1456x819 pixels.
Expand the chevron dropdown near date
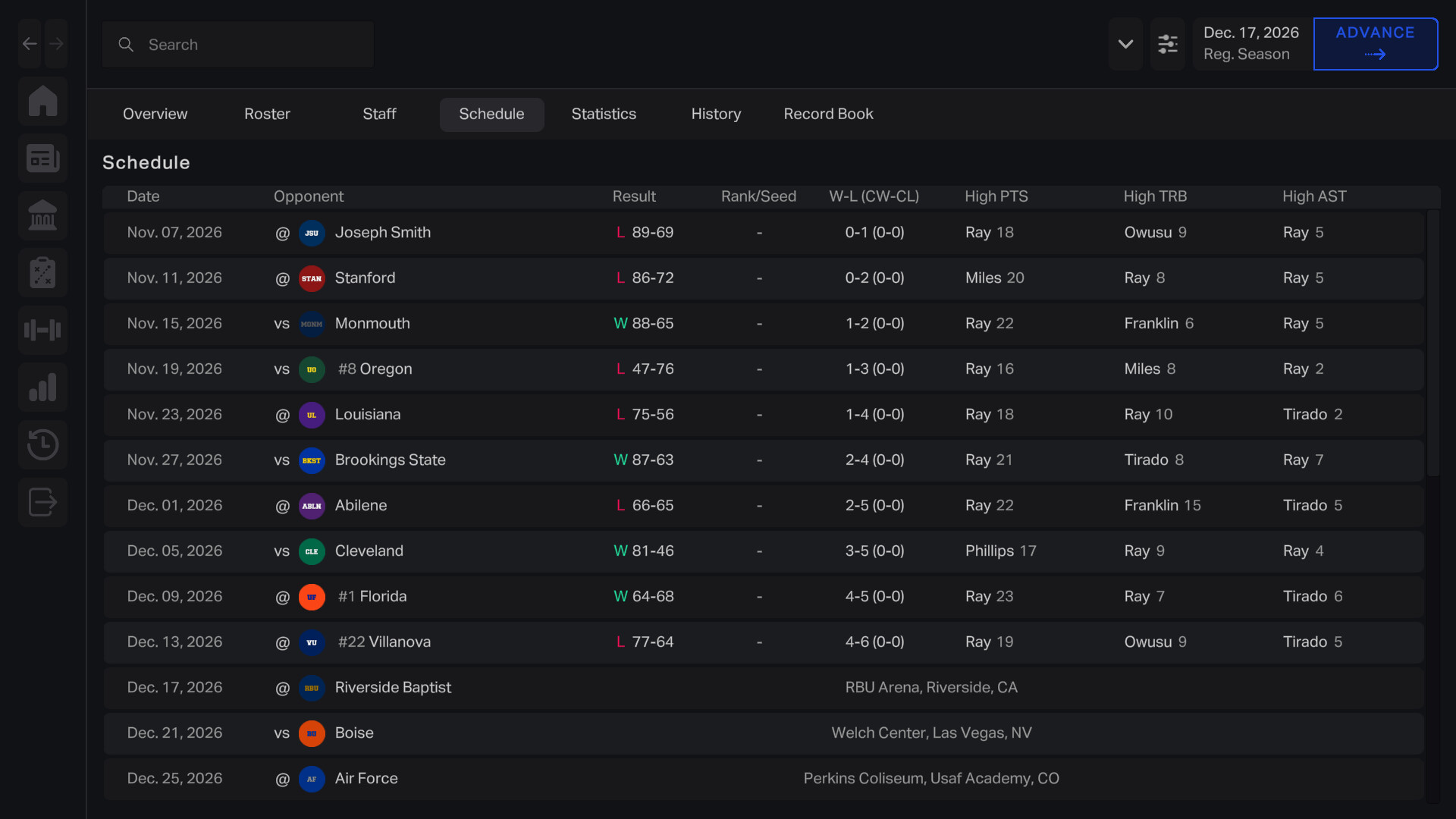point(1125,44)
